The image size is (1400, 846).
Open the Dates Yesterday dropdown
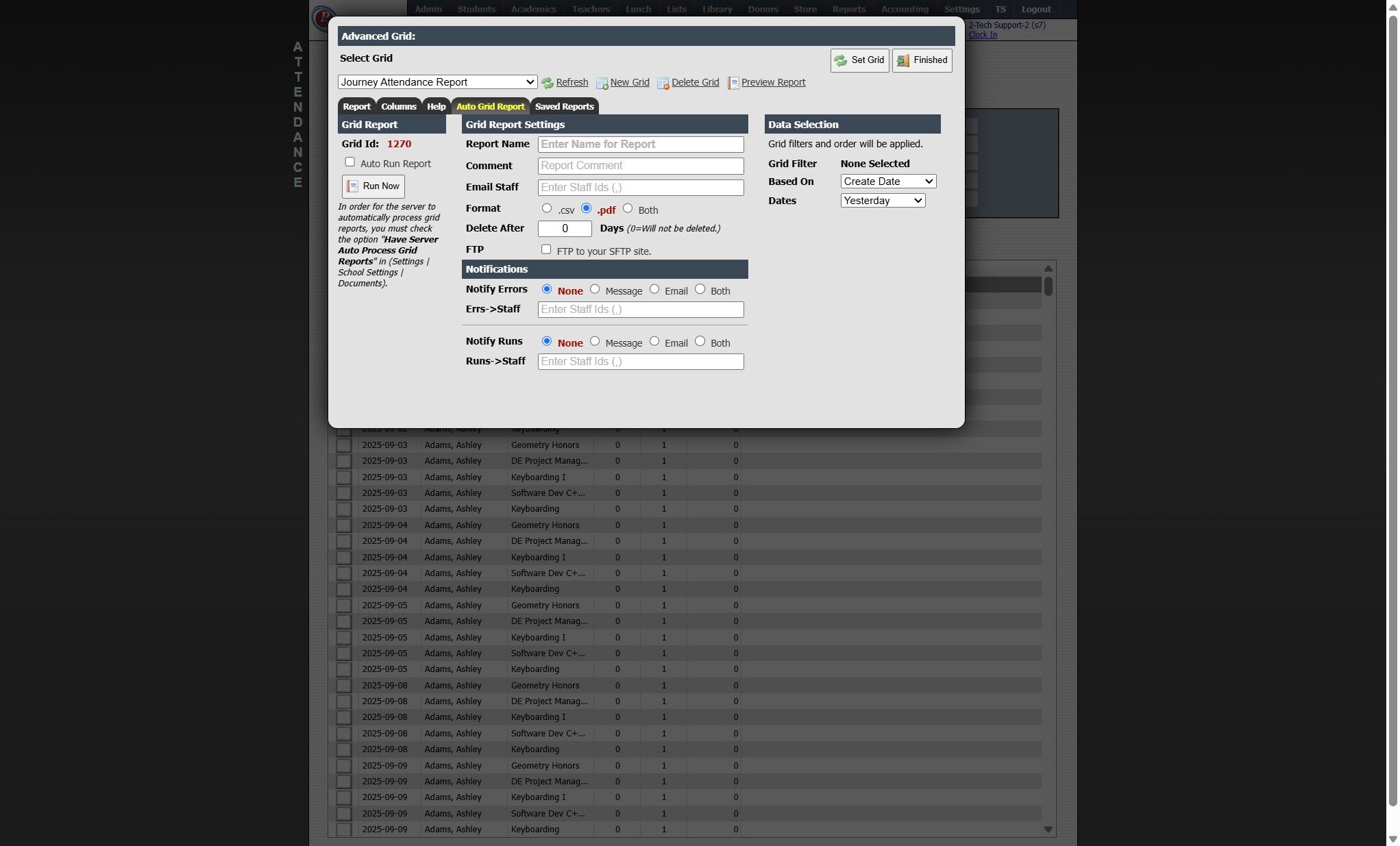(x=882, y=201)
